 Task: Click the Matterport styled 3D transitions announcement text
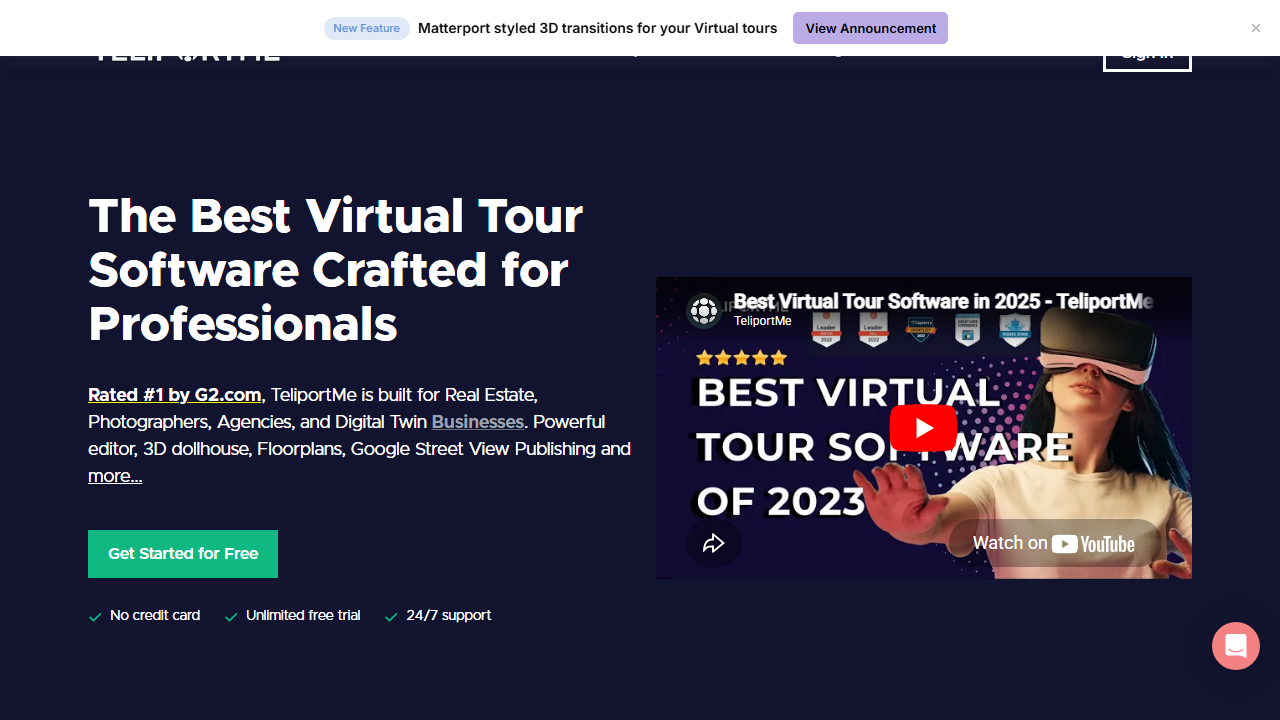tap(597, 28)
